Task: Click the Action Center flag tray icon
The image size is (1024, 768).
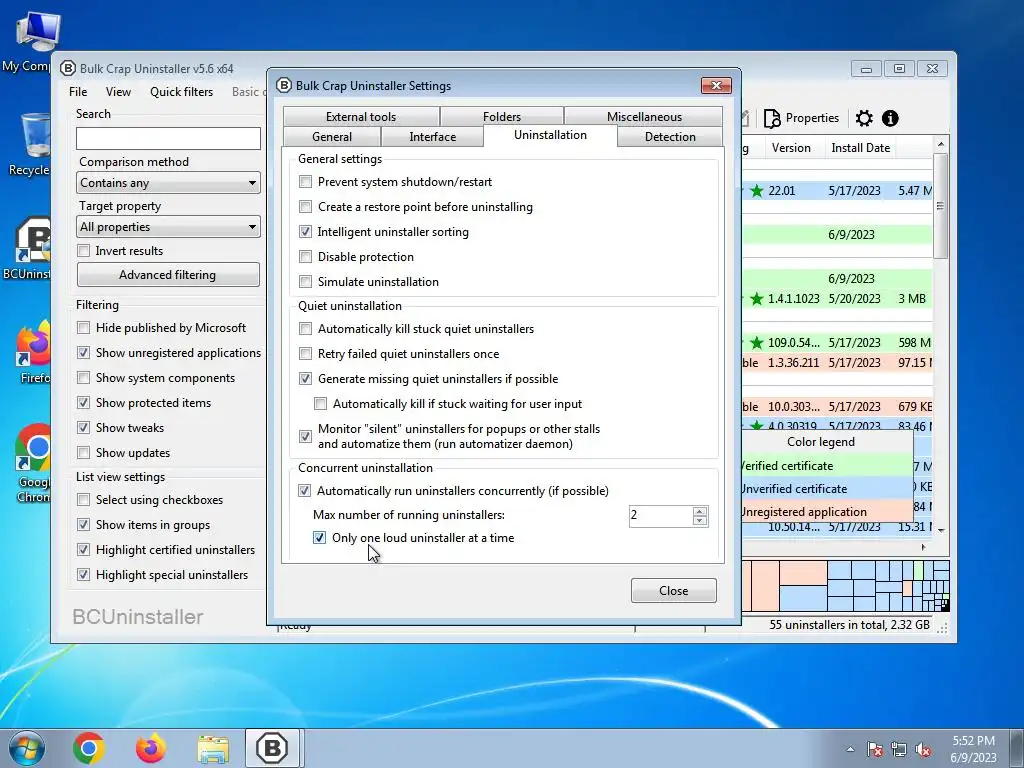Action: coord(875,749)
